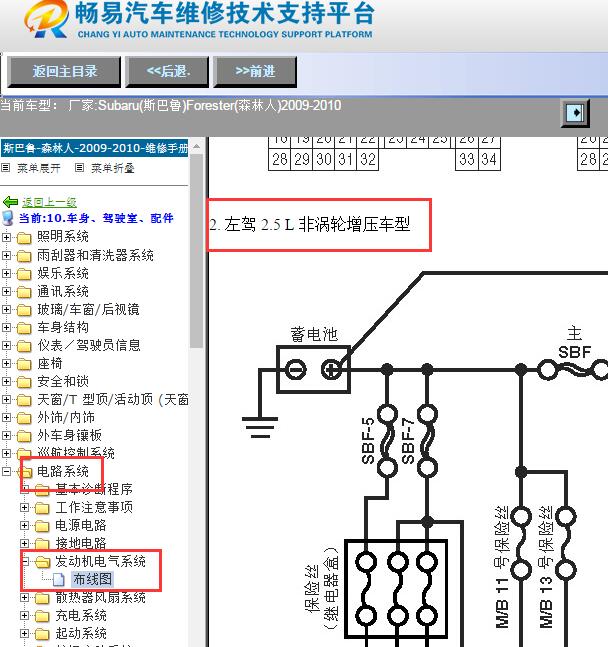Open the 充电系统 folder icon
This screenshot has width=608, height=647.
pyautogui.click(x=42, y=616)
